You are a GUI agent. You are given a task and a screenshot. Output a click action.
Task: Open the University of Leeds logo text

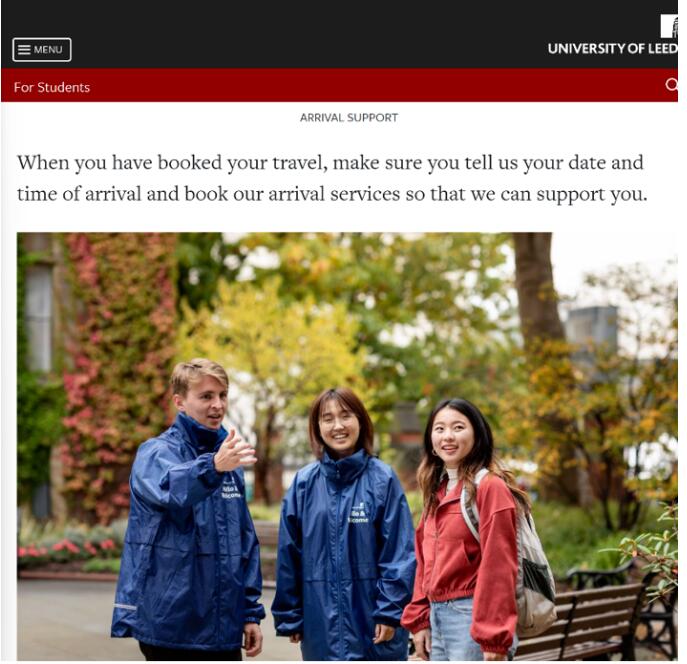click(613, 49)
